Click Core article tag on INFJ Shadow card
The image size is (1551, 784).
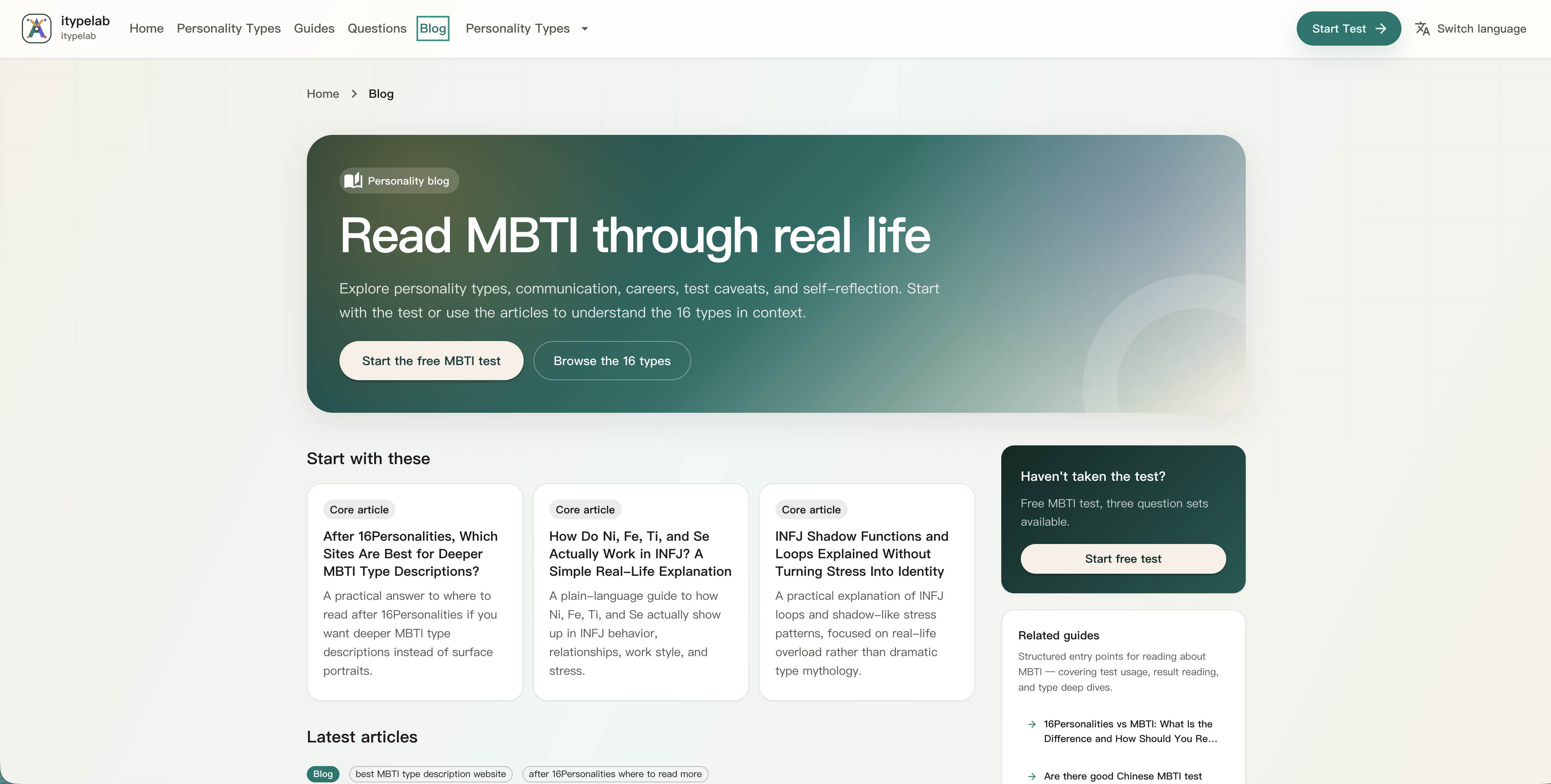[x=811, y=510]
